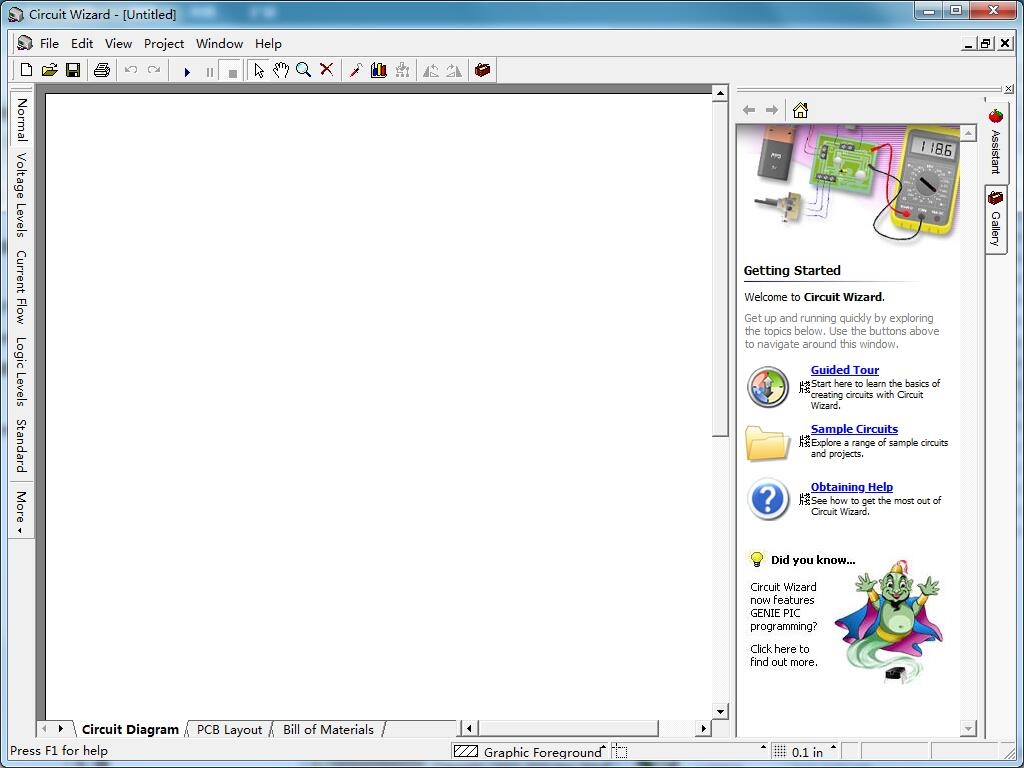Switch to the Bill of Materials tab

pos(328,729)
